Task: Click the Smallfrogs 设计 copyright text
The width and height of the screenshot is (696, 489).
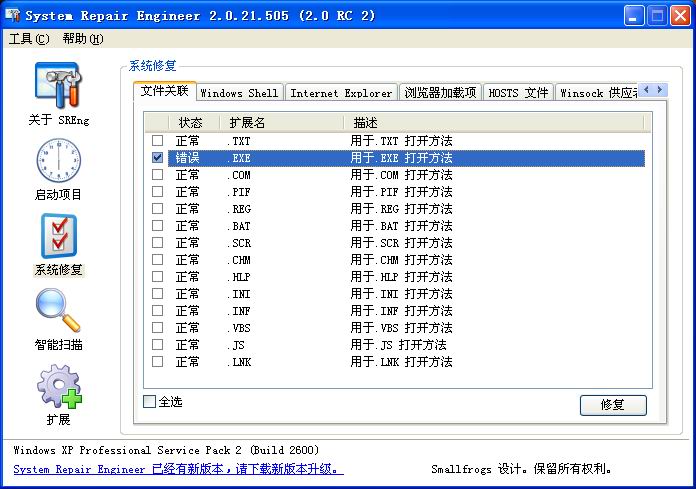Action: (x=522, y=469)
